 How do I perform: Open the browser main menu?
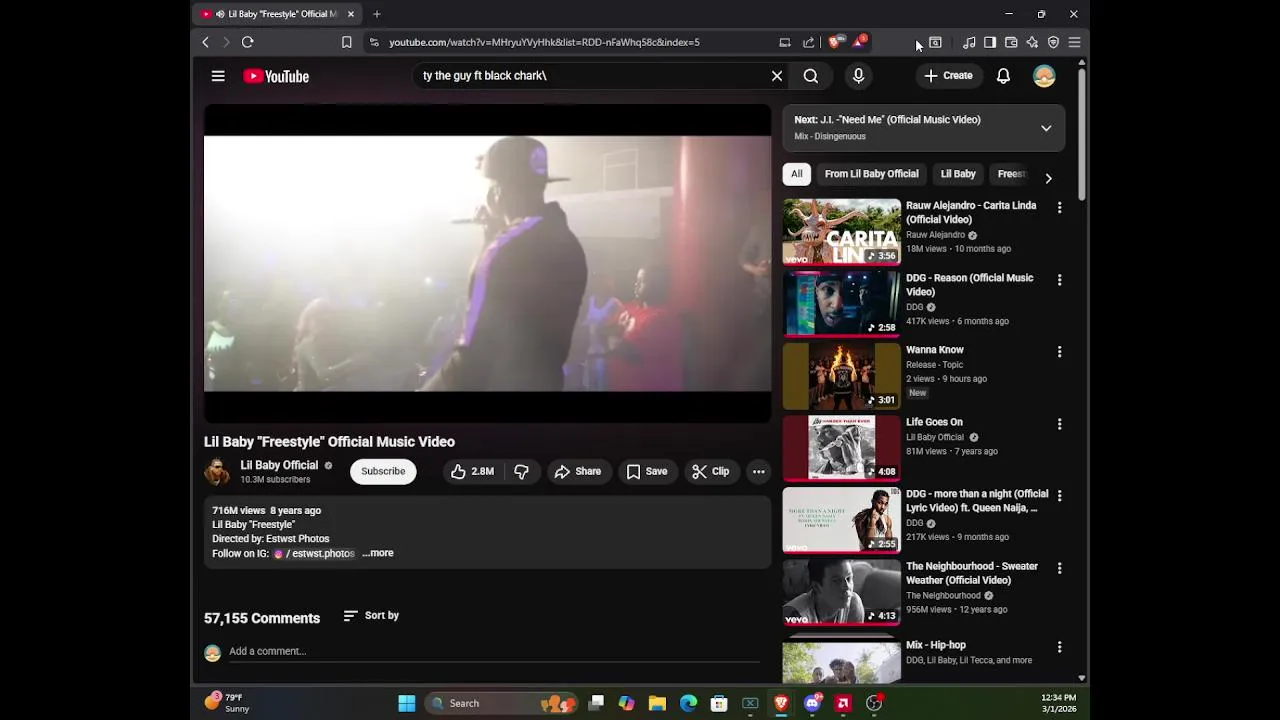(x=1074, y=42)
